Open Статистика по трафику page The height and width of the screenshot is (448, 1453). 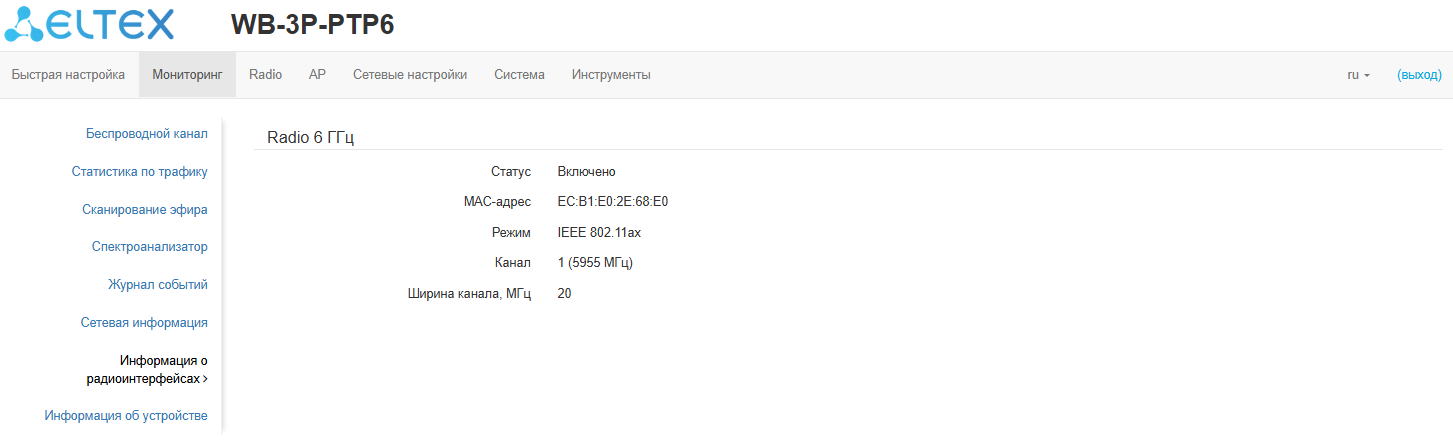139,172
